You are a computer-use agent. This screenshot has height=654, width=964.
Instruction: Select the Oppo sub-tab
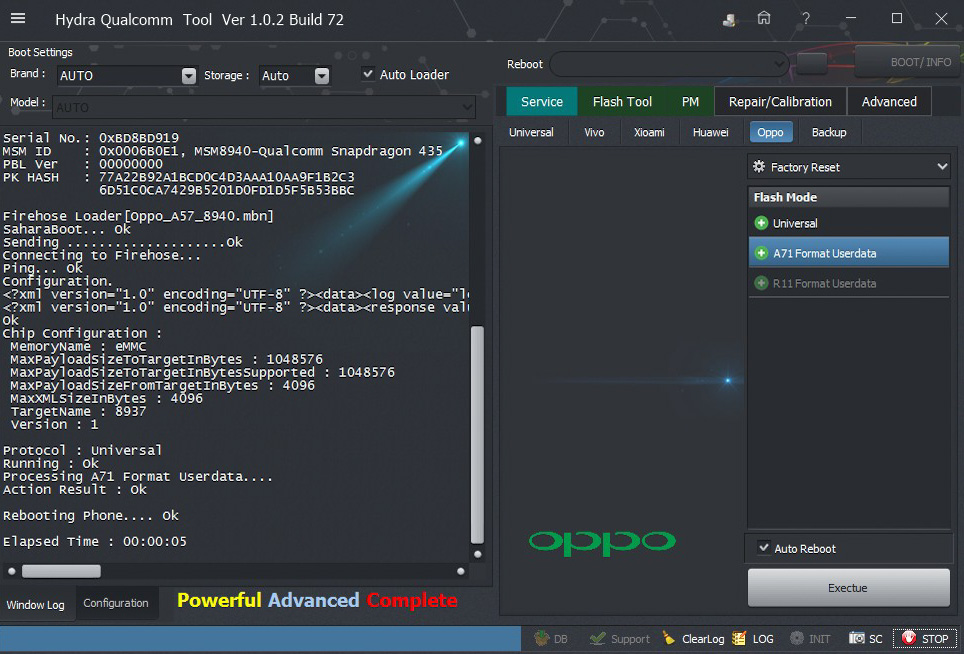[770, 132]
